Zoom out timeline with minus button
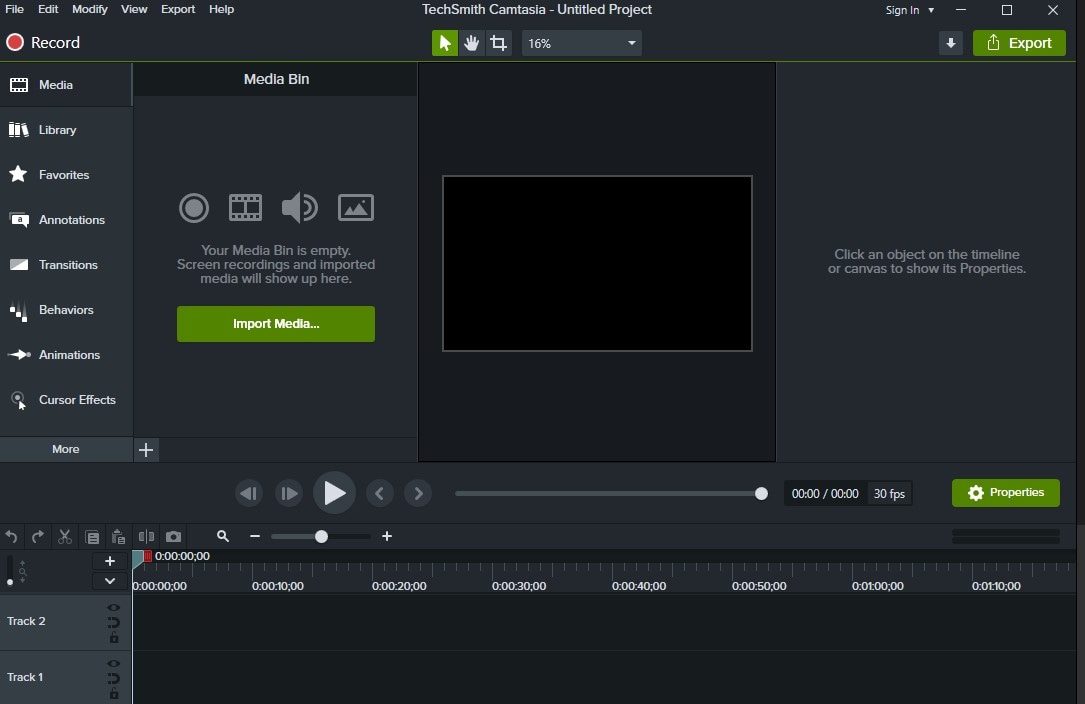This screenshot has height=704, width=1085. click(x=255, y=536)
